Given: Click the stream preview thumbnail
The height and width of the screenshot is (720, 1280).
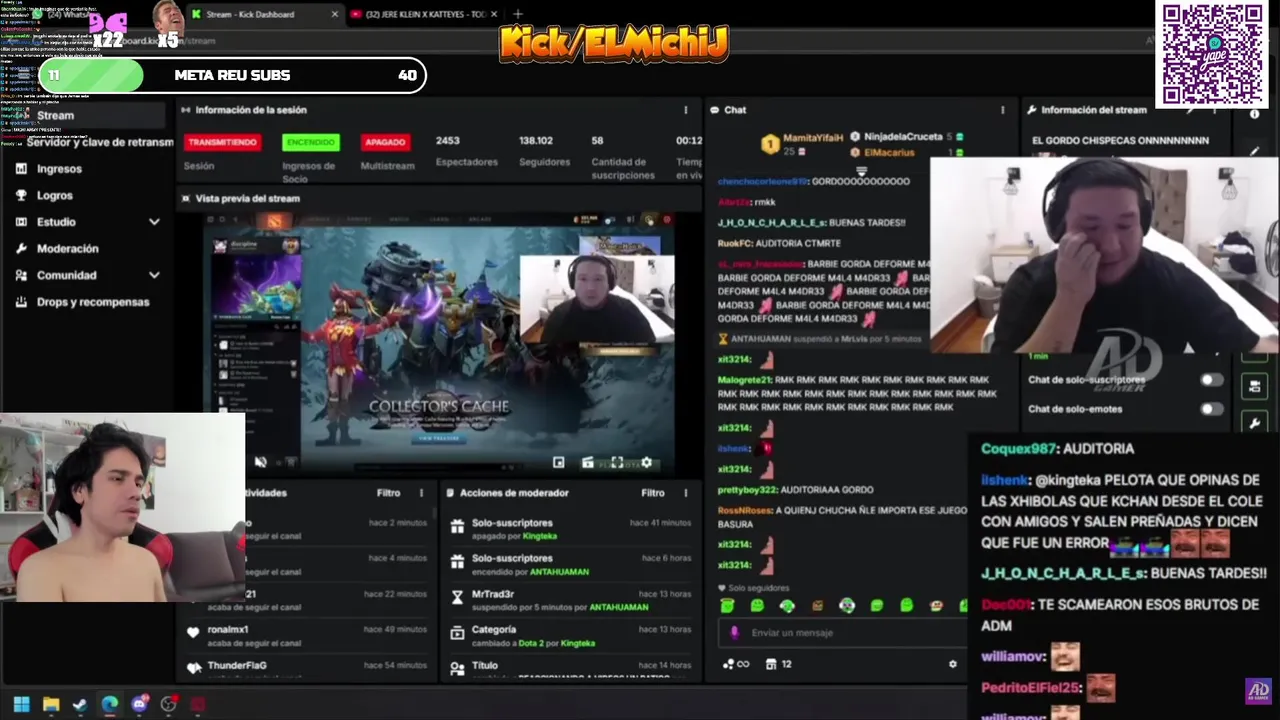Looking at the screenshot, I should pos(438,342).
